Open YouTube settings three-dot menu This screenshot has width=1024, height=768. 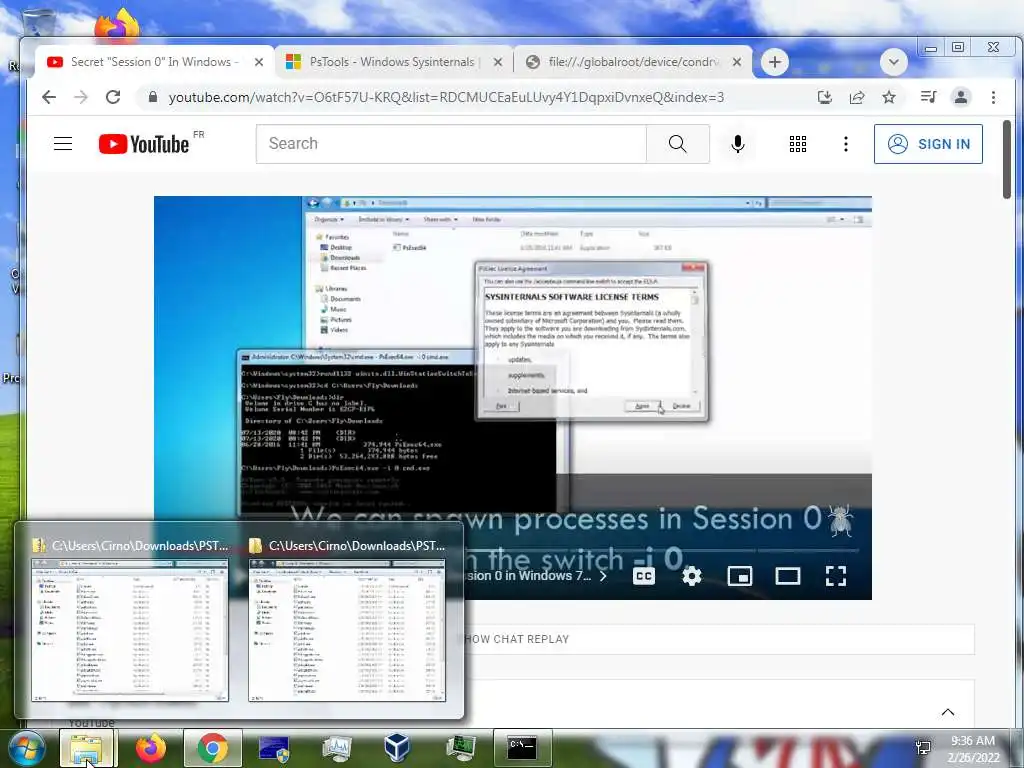click(846, 144)
